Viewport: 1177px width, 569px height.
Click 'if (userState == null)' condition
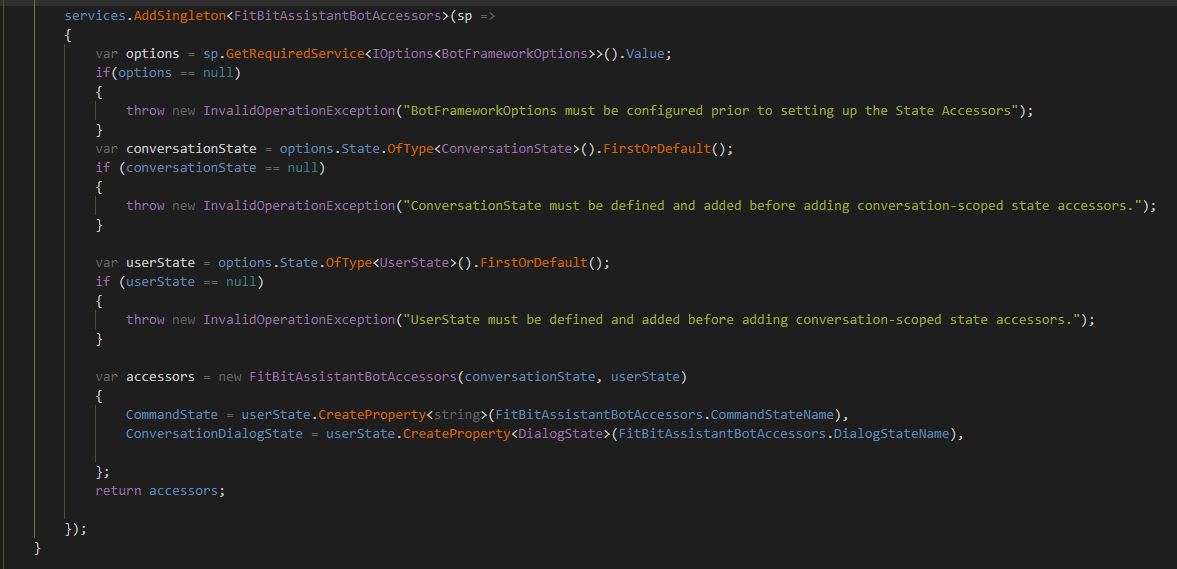(179, 281)
